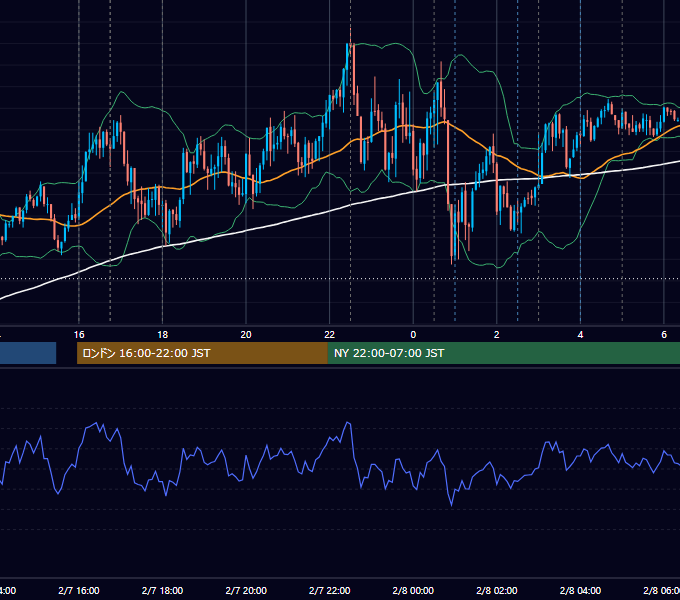Select the NY 22:00-07:00 JST session bar

503,353
